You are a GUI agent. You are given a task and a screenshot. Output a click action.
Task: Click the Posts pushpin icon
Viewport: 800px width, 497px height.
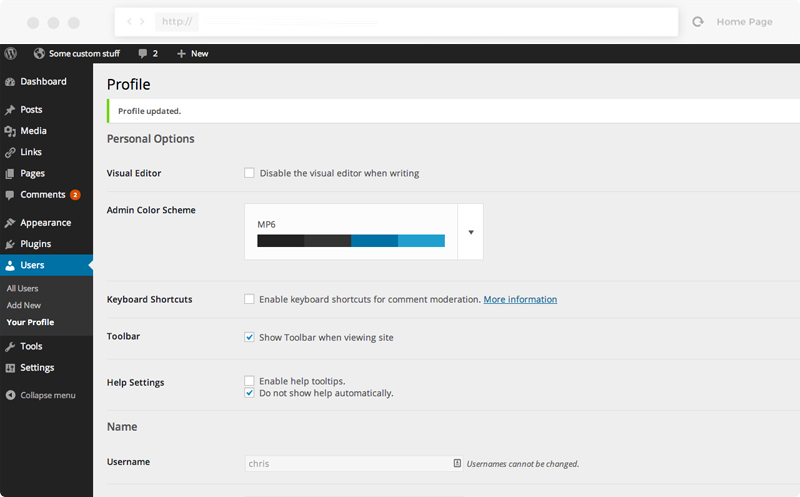pyautogui.click(x=10, y=110)
